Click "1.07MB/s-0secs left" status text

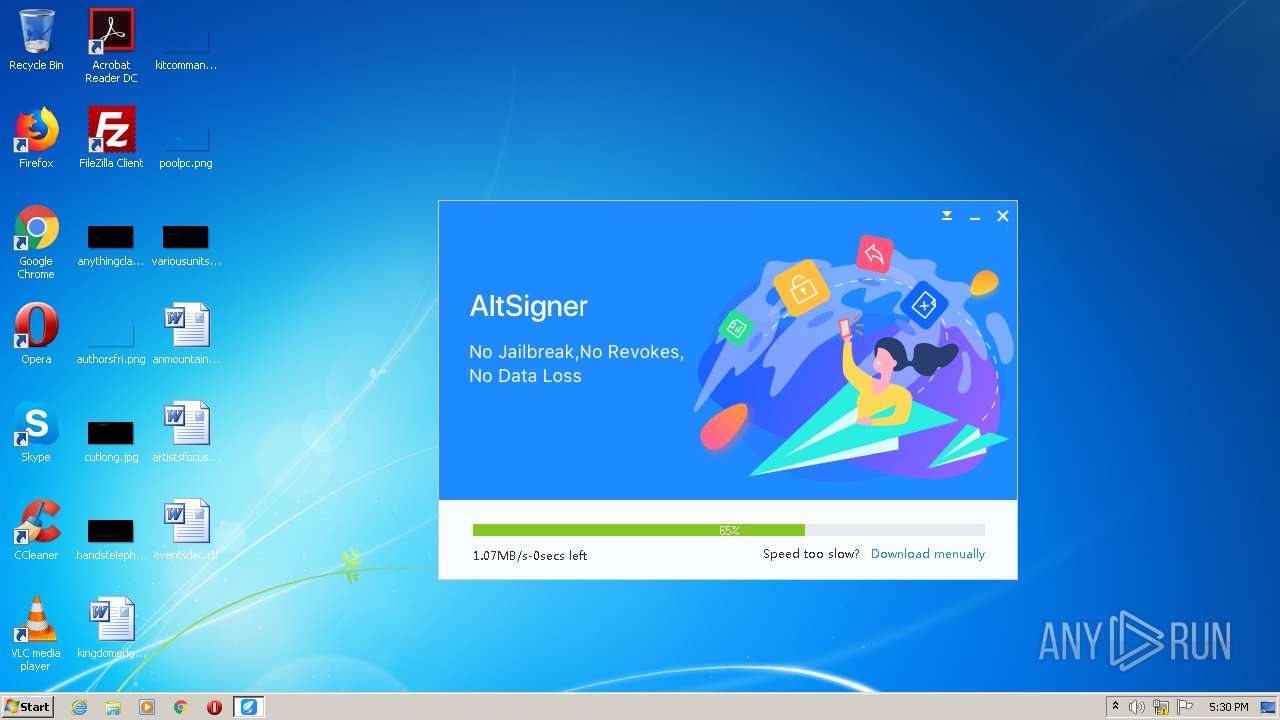530,555
